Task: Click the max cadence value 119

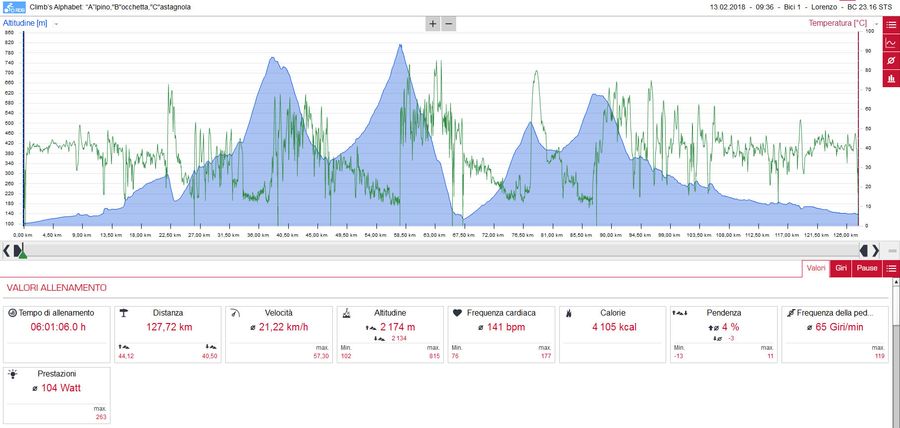Action: tap(879, 356)
